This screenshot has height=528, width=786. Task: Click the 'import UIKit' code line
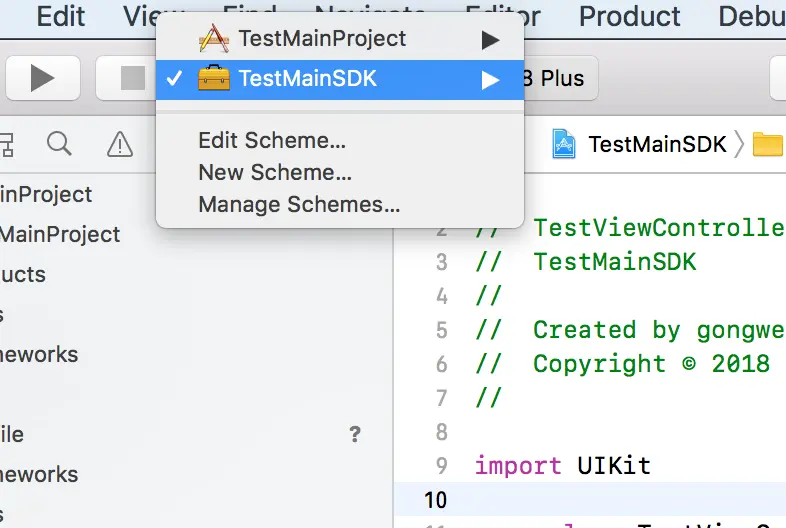click(x=562, y=466)
